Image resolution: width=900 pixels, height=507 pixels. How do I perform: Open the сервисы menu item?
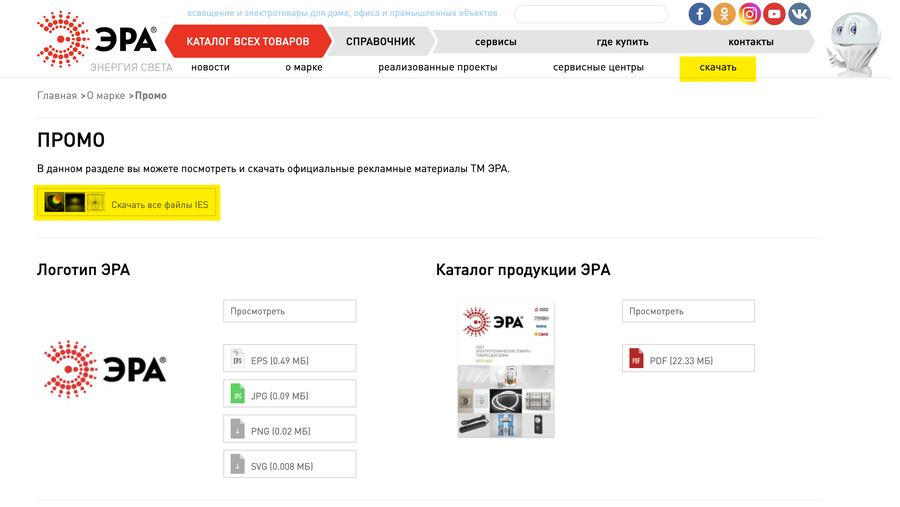495,42
